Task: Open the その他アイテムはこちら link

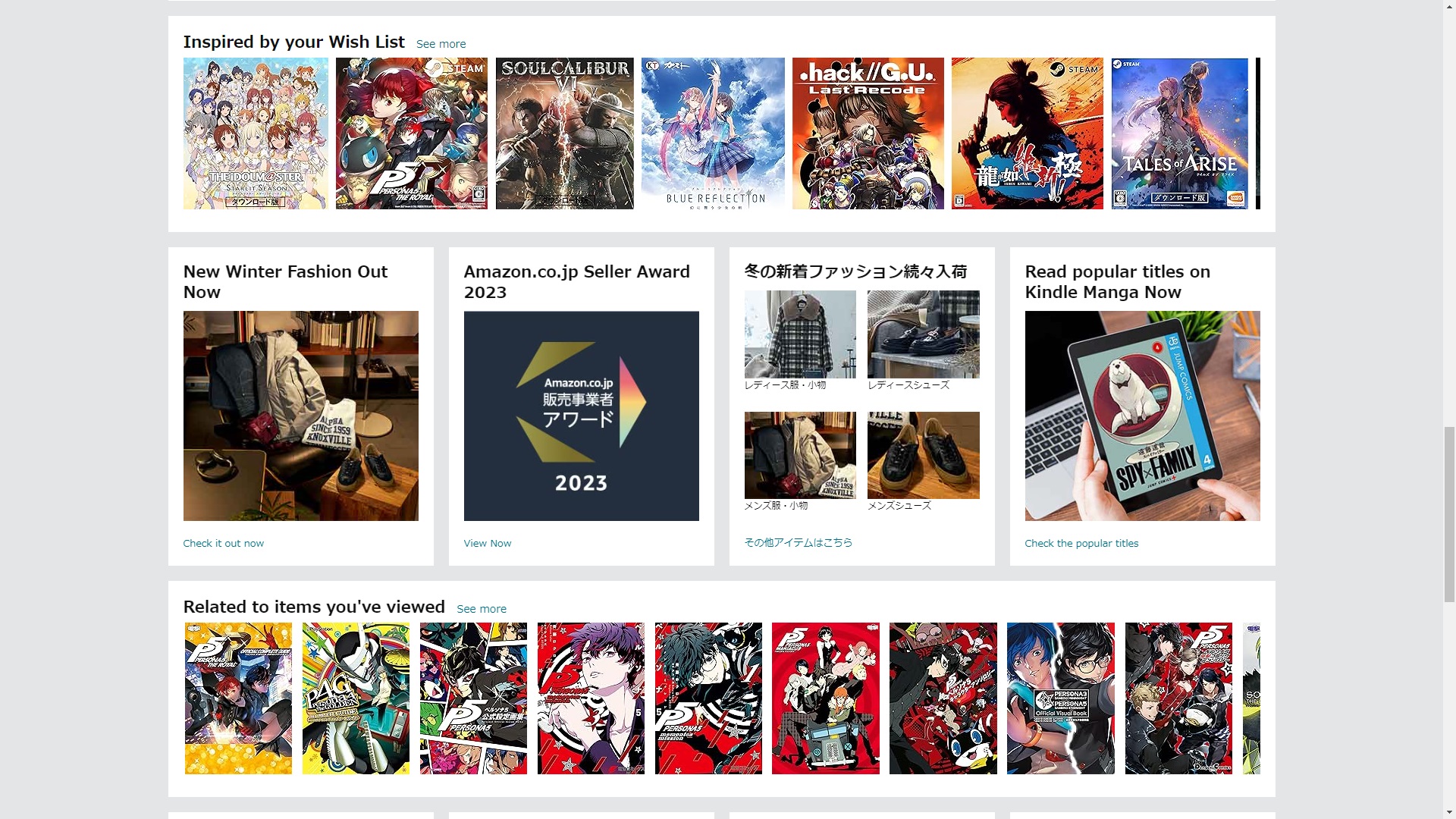Action: point(799,543)
